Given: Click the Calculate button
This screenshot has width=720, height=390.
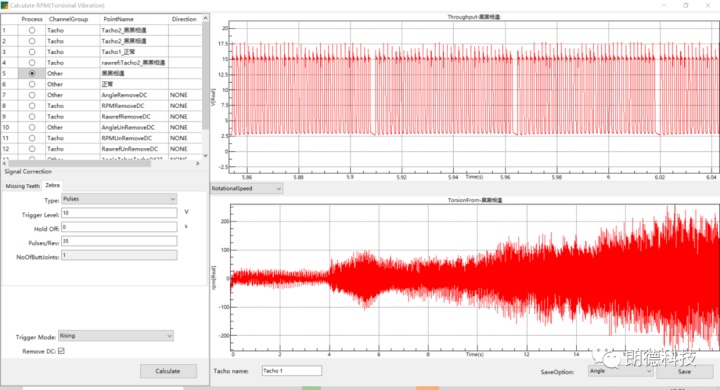Looking at the screenshot, I should (168, 371).
